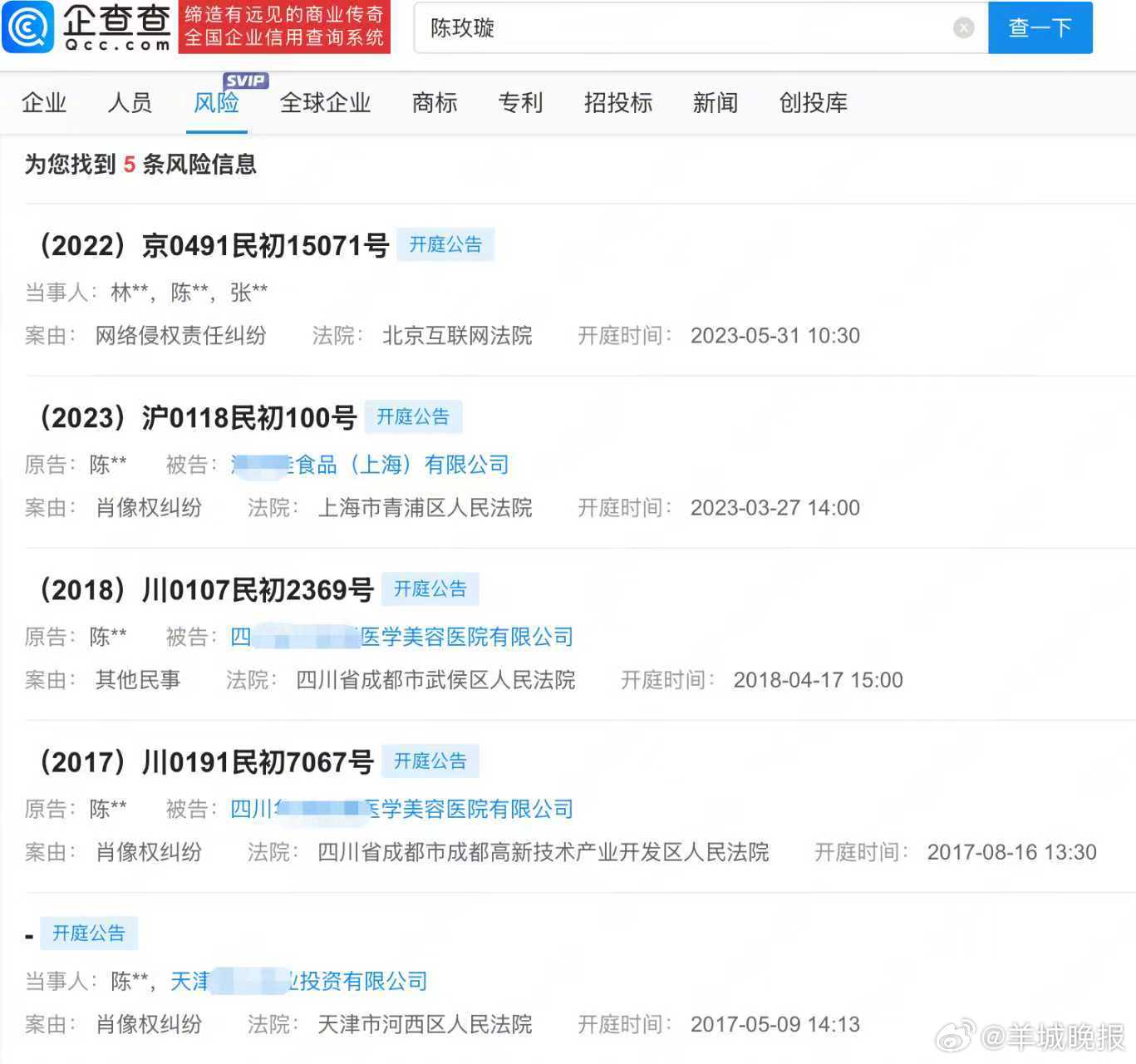Screen dimensions: 1136x1064
Task: Click the Qcc.com logo icon
Action: tap(28, 27)
